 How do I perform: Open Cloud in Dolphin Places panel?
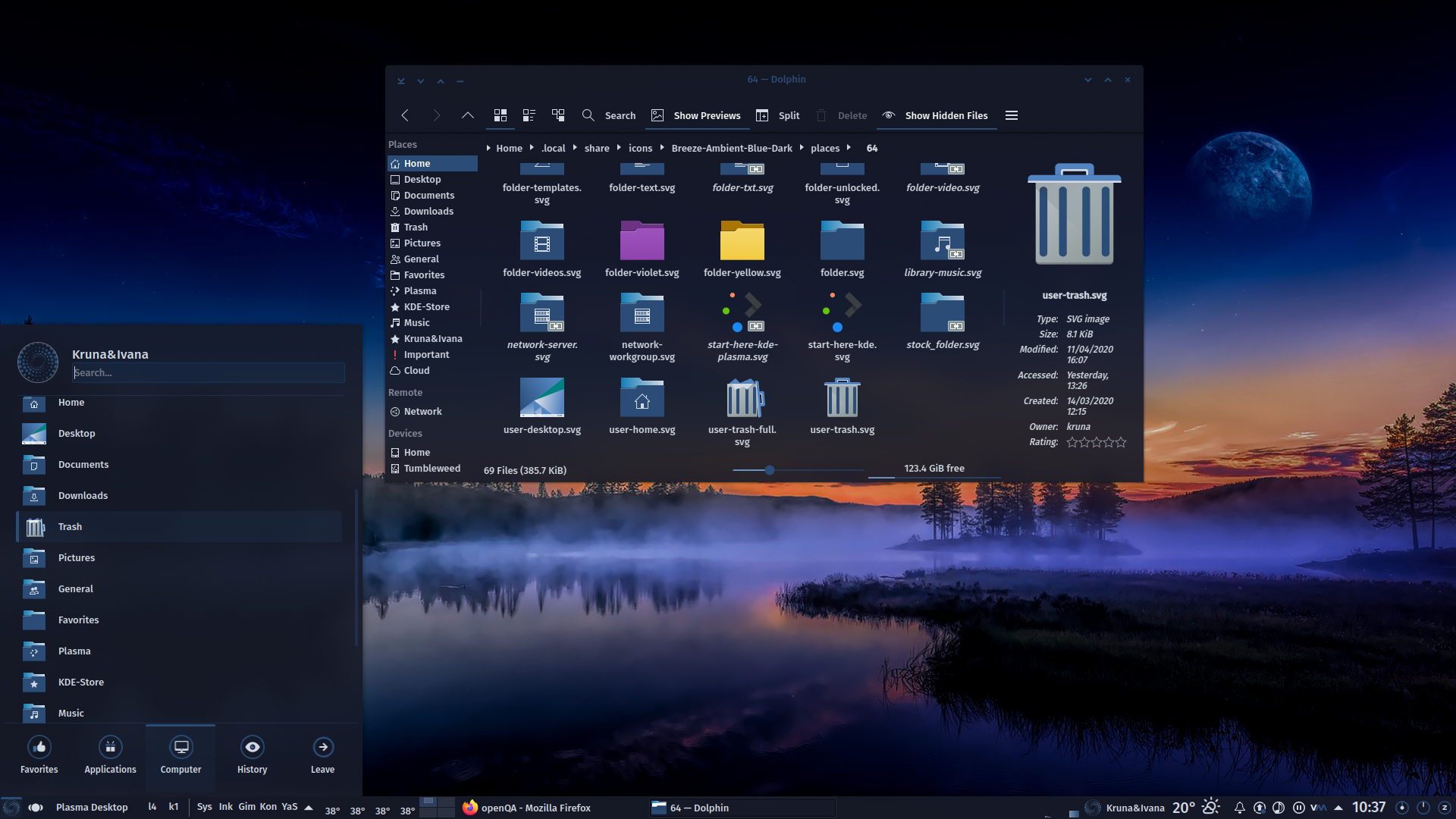point(432,370)
